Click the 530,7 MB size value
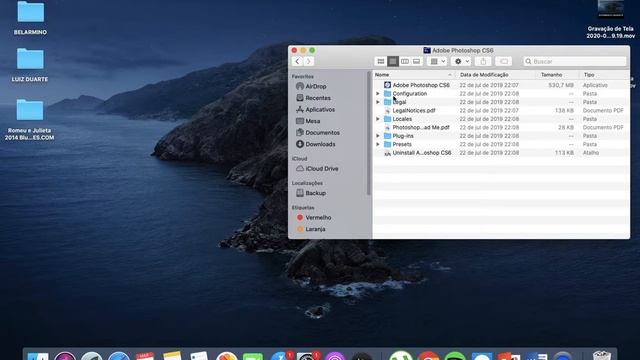The image size is (640, 360). (561, 85)
